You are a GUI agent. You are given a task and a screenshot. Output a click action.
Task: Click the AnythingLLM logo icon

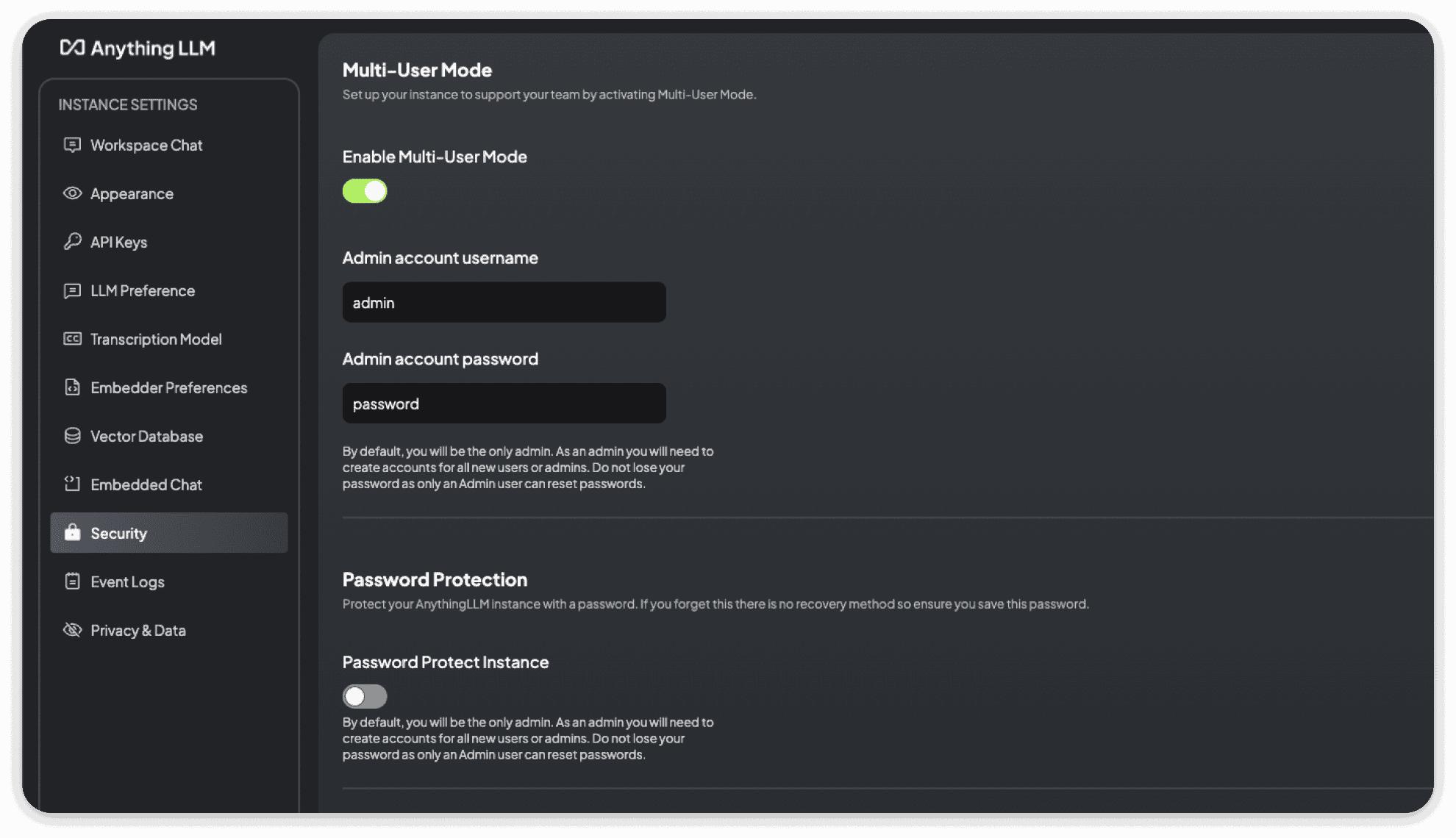point(72,48)
